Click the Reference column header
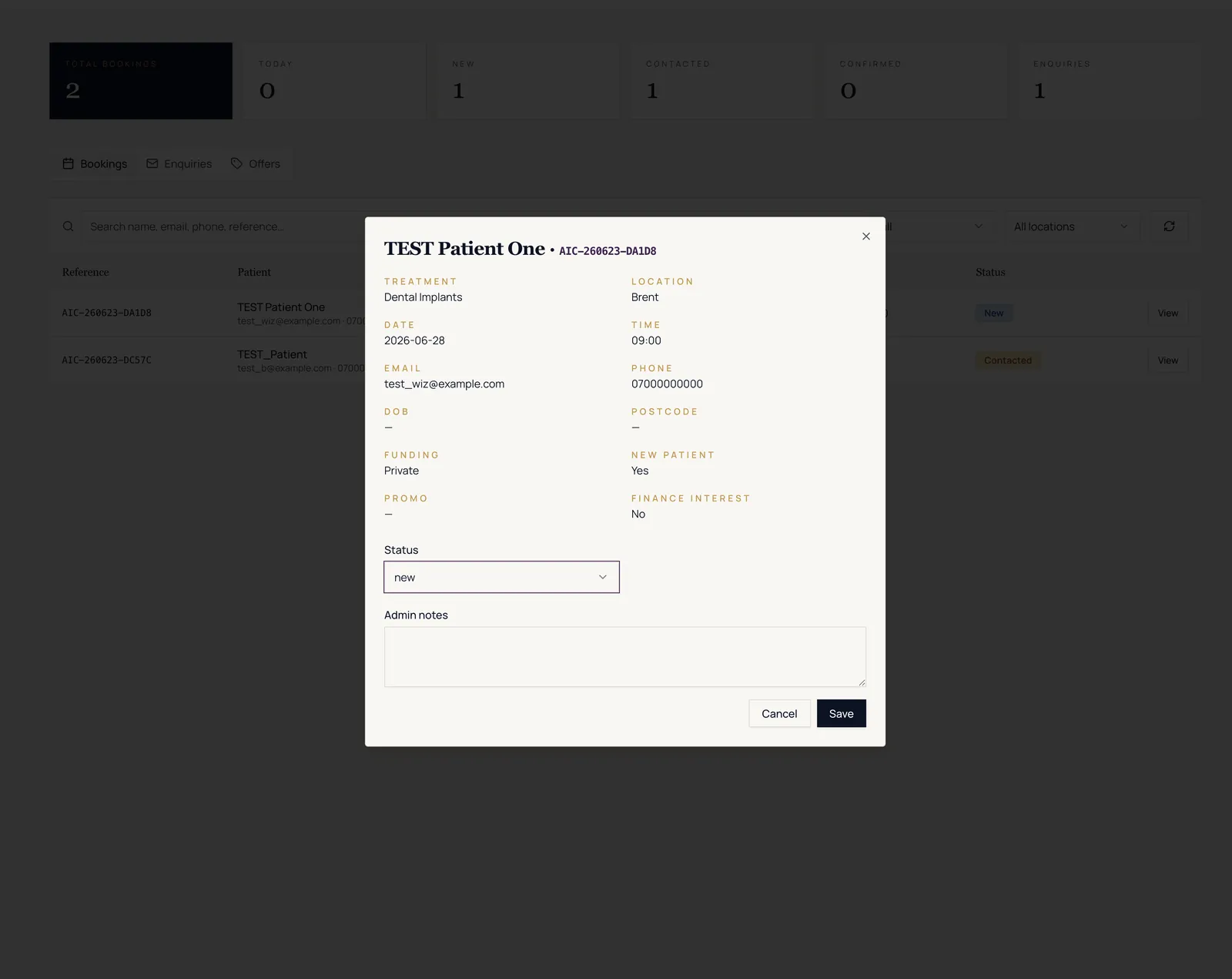This screenshot has height=979, width=1232. tap(85, 272)
